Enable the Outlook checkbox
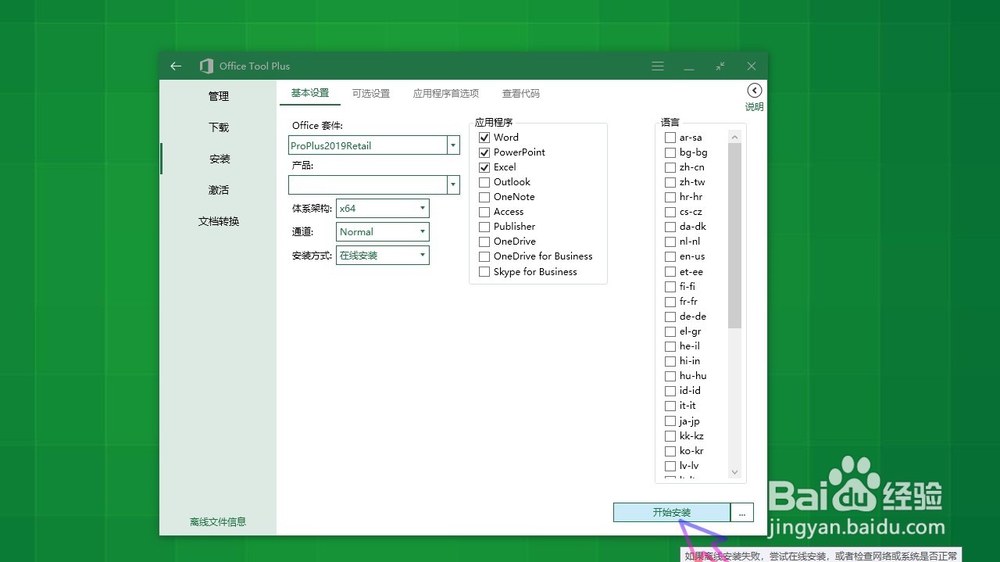The width and height of the screenshot is (1000, 562). (484, 182)
